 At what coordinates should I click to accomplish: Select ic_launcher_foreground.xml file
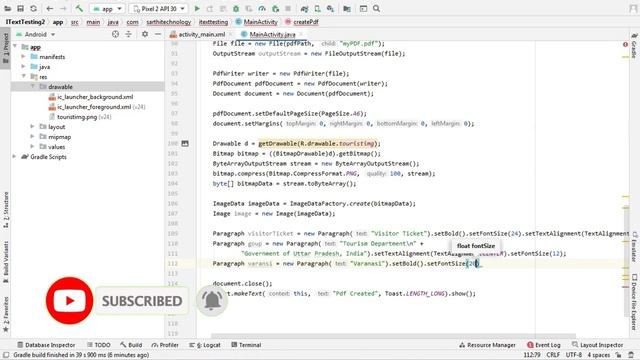coord(94,107)
